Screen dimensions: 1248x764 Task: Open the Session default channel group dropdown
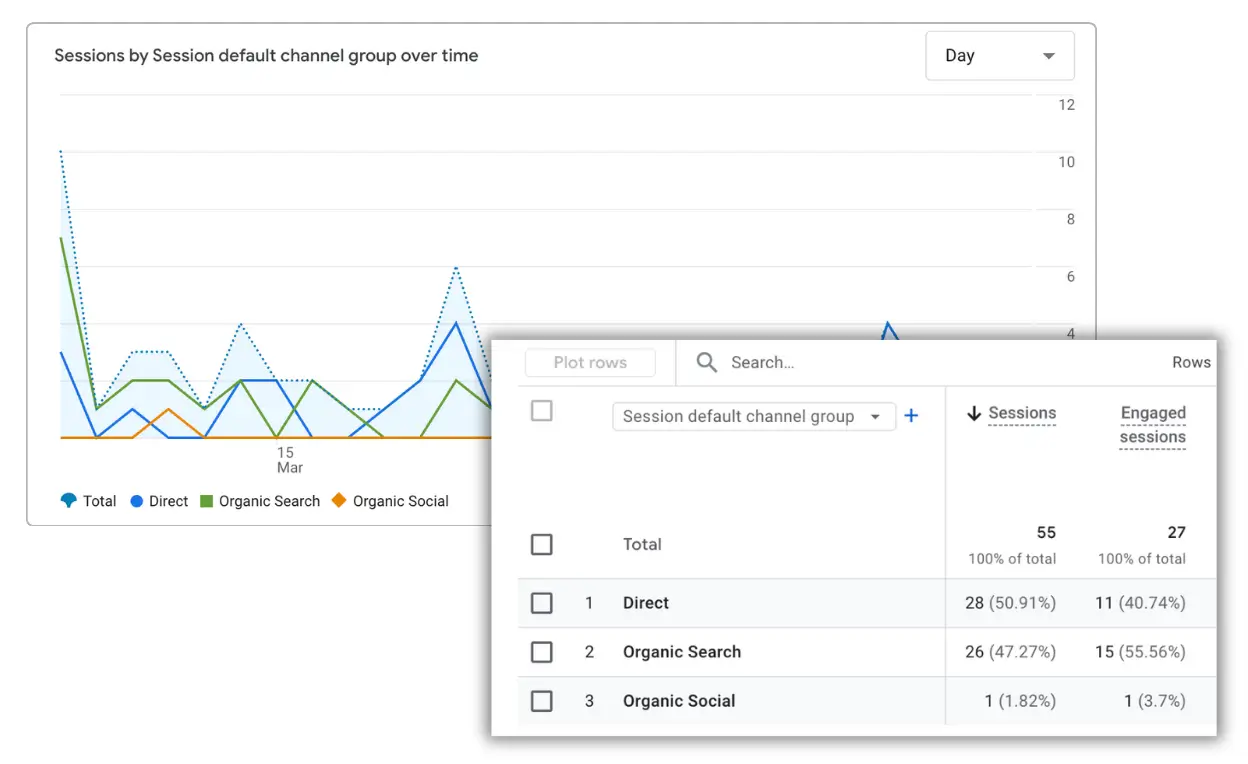click(x=753, y=416)
